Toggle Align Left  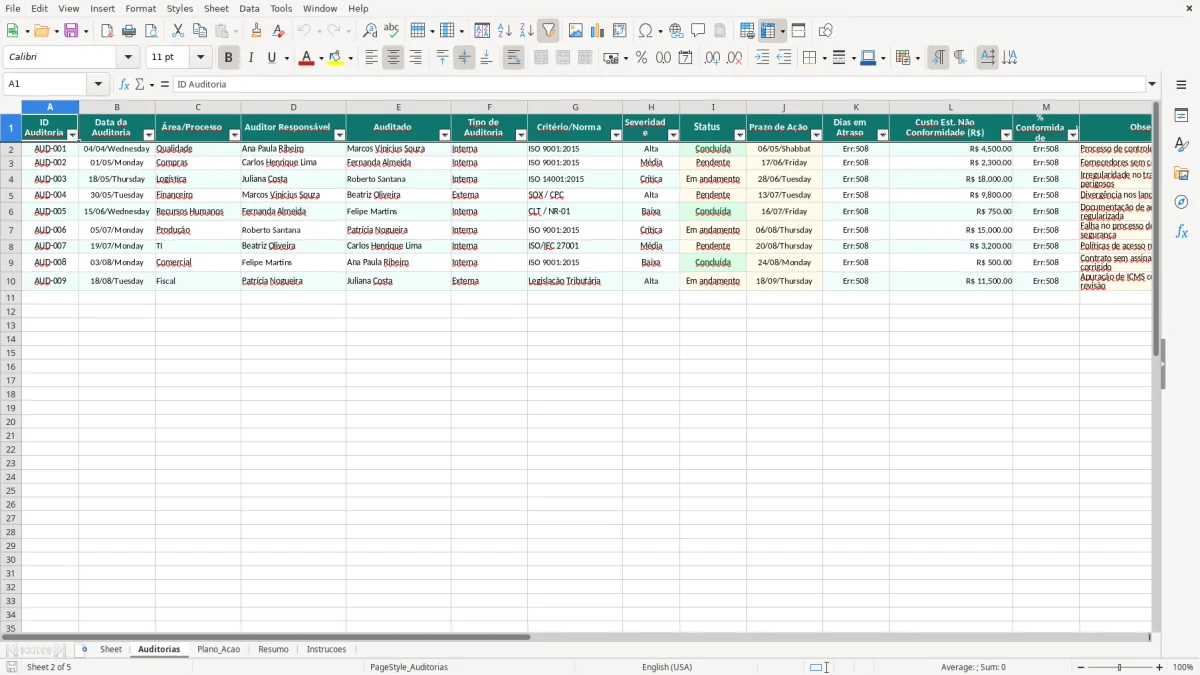[371, 58]
